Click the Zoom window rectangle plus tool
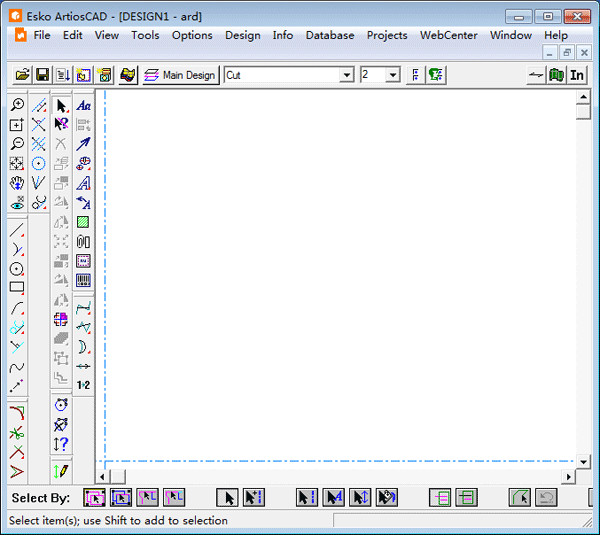 point(17,124)
